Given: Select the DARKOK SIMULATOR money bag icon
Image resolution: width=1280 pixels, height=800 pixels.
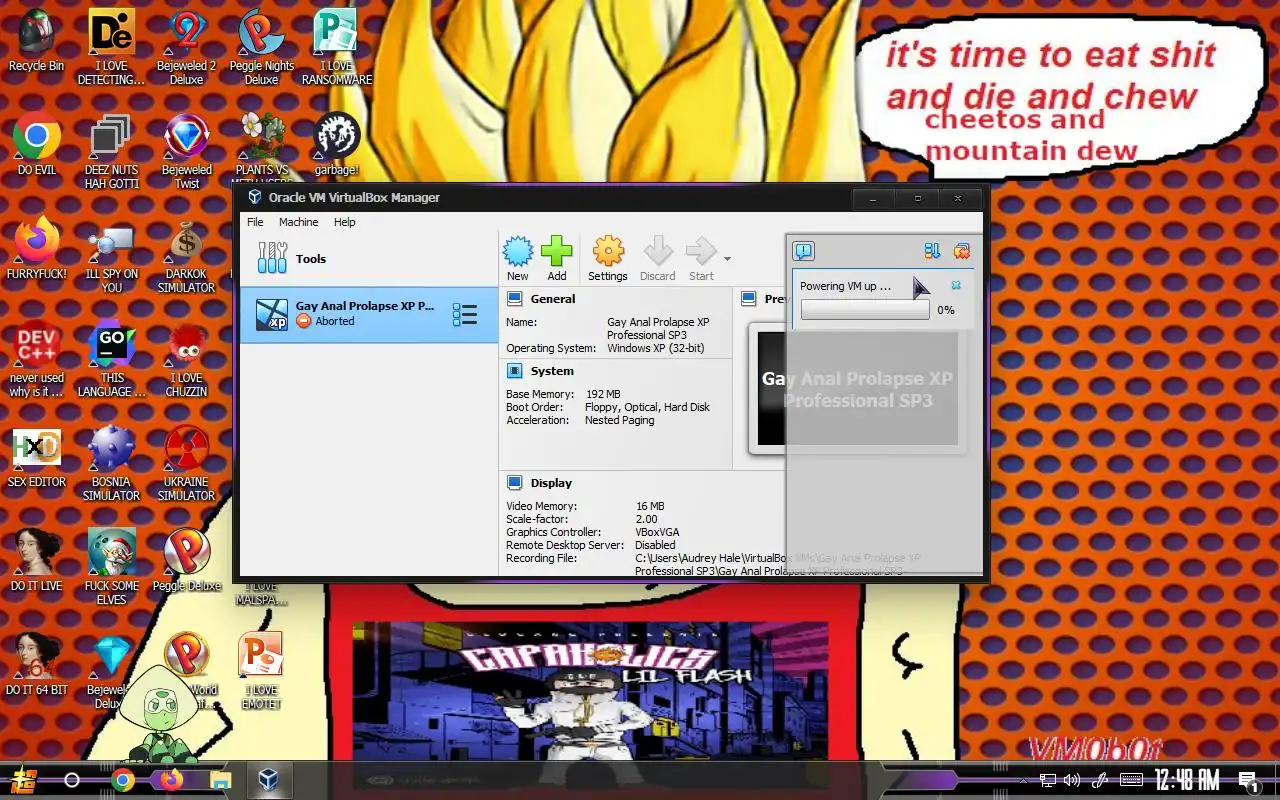Looking at the screenshot, I should tap(186, 258).
